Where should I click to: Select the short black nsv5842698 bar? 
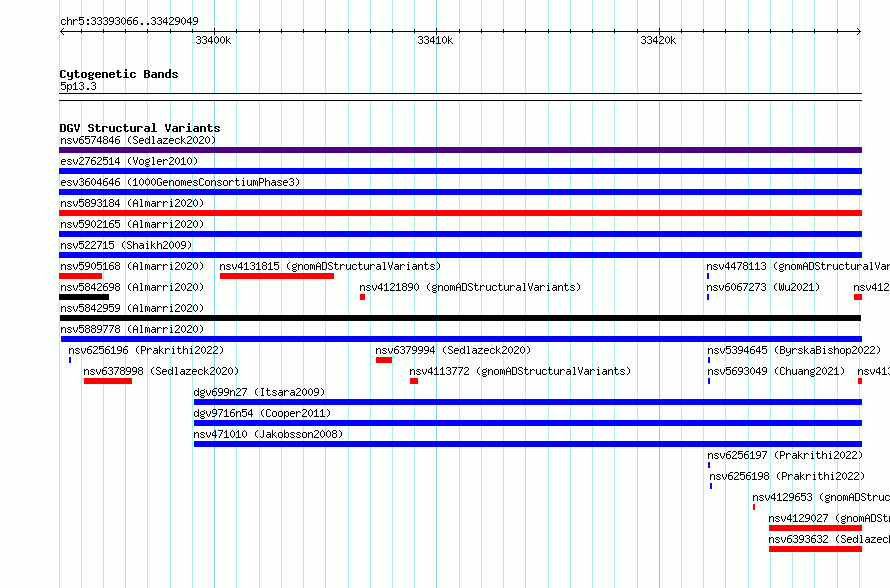coord(84,297)
